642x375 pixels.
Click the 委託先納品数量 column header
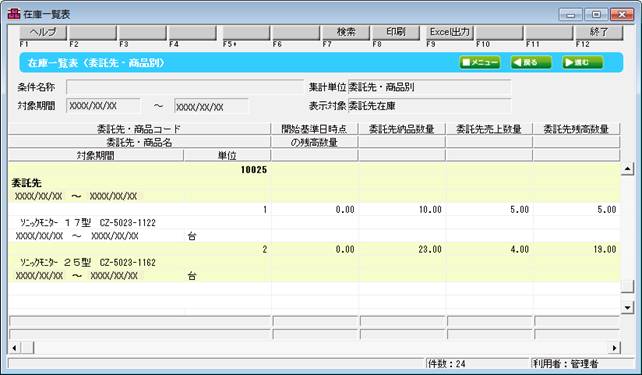[402, 129]
